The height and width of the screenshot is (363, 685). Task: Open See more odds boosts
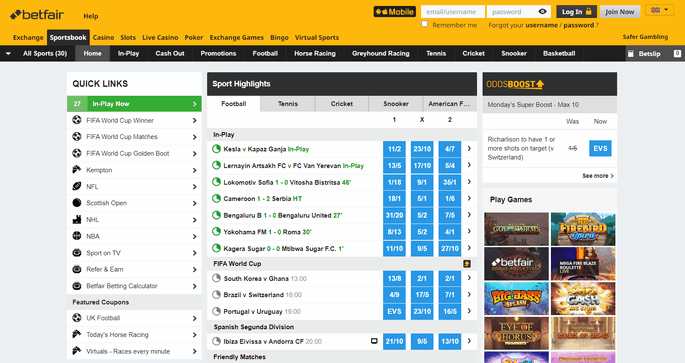tap(598, 176)
